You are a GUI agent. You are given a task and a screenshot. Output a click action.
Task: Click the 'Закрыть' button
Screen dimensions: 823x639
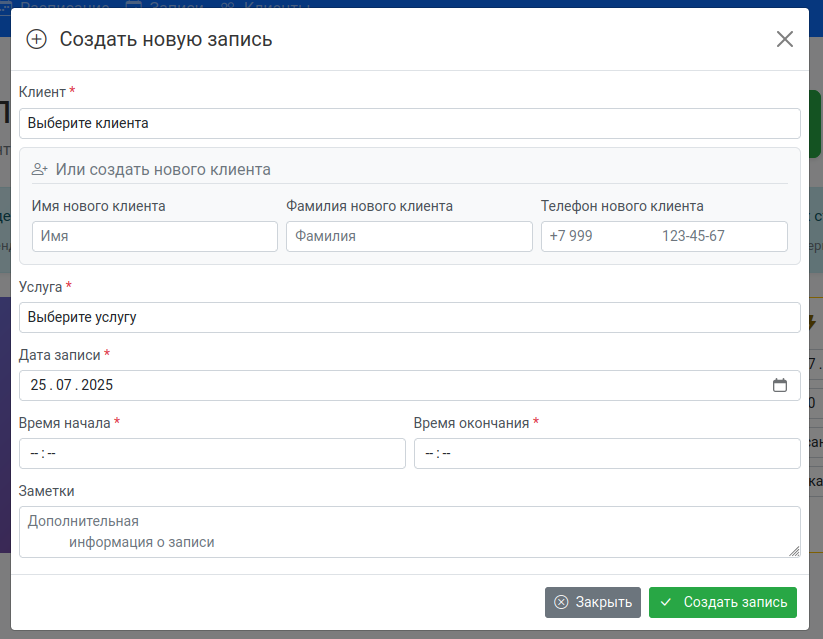593,602
